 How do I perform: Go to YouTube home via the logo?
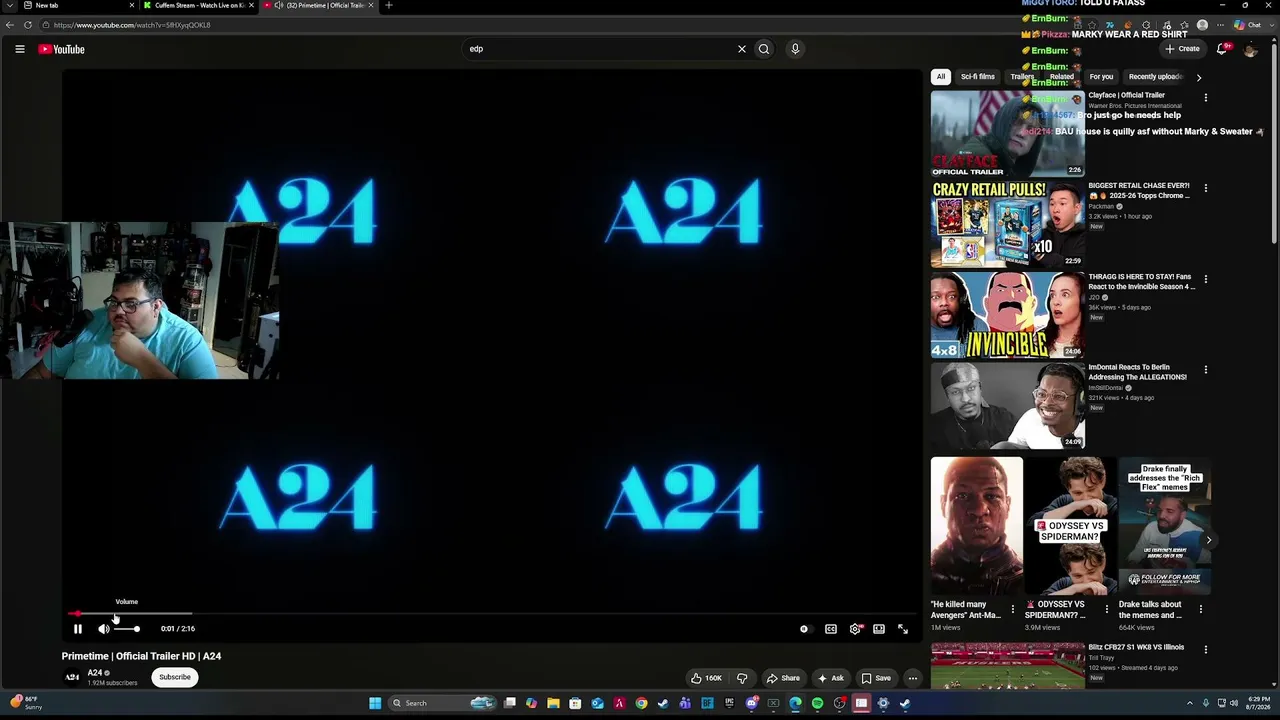(62, 49)
